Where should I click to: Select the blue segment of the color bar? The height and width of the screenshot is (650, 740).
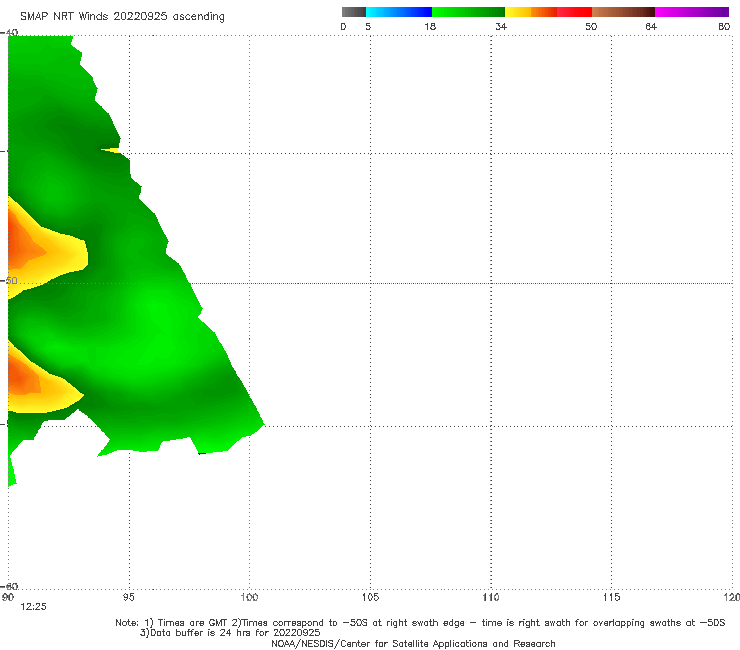click(399, 12)
